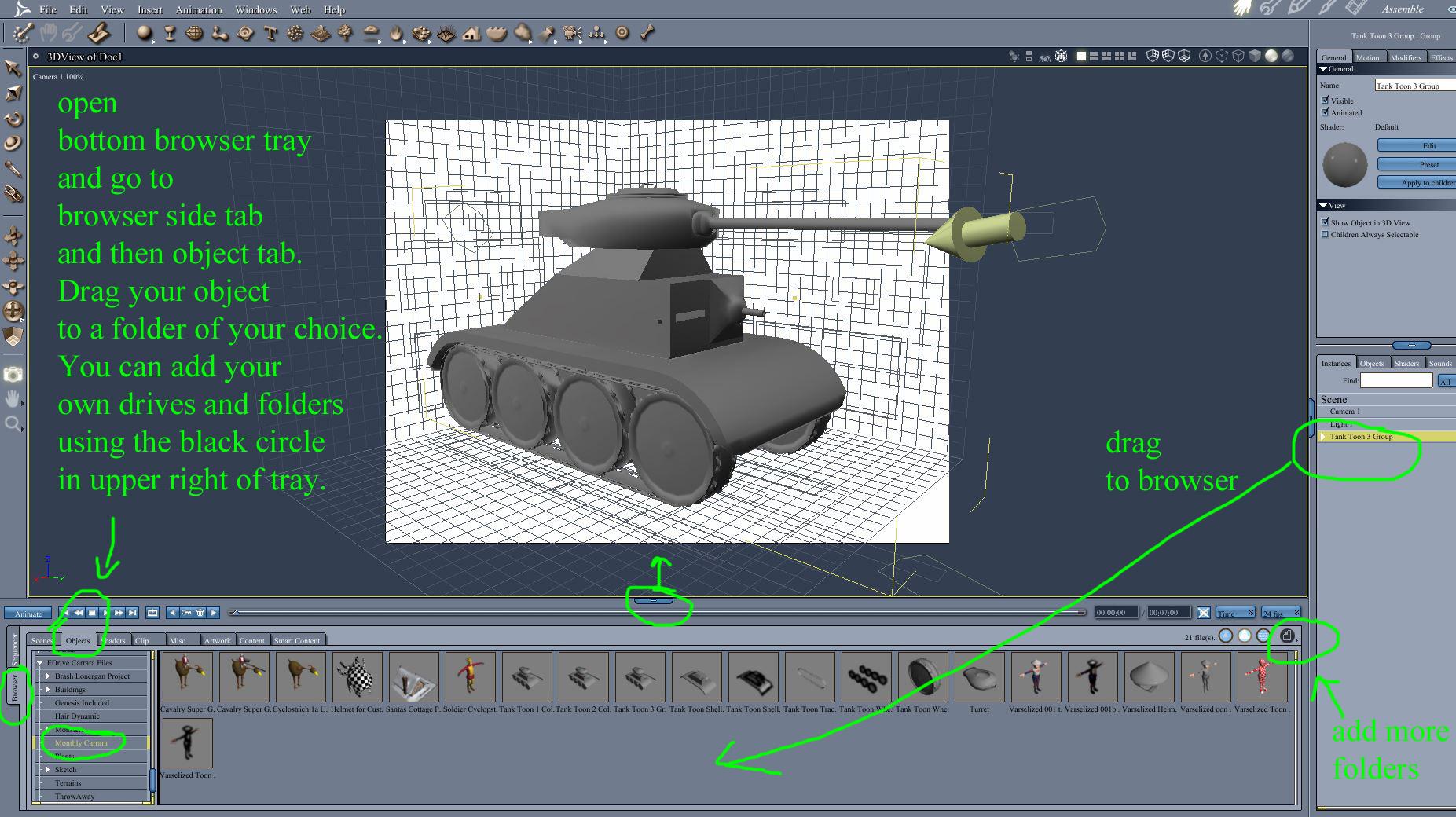Insert a terrain object
1456x817 pixels.
320,33
